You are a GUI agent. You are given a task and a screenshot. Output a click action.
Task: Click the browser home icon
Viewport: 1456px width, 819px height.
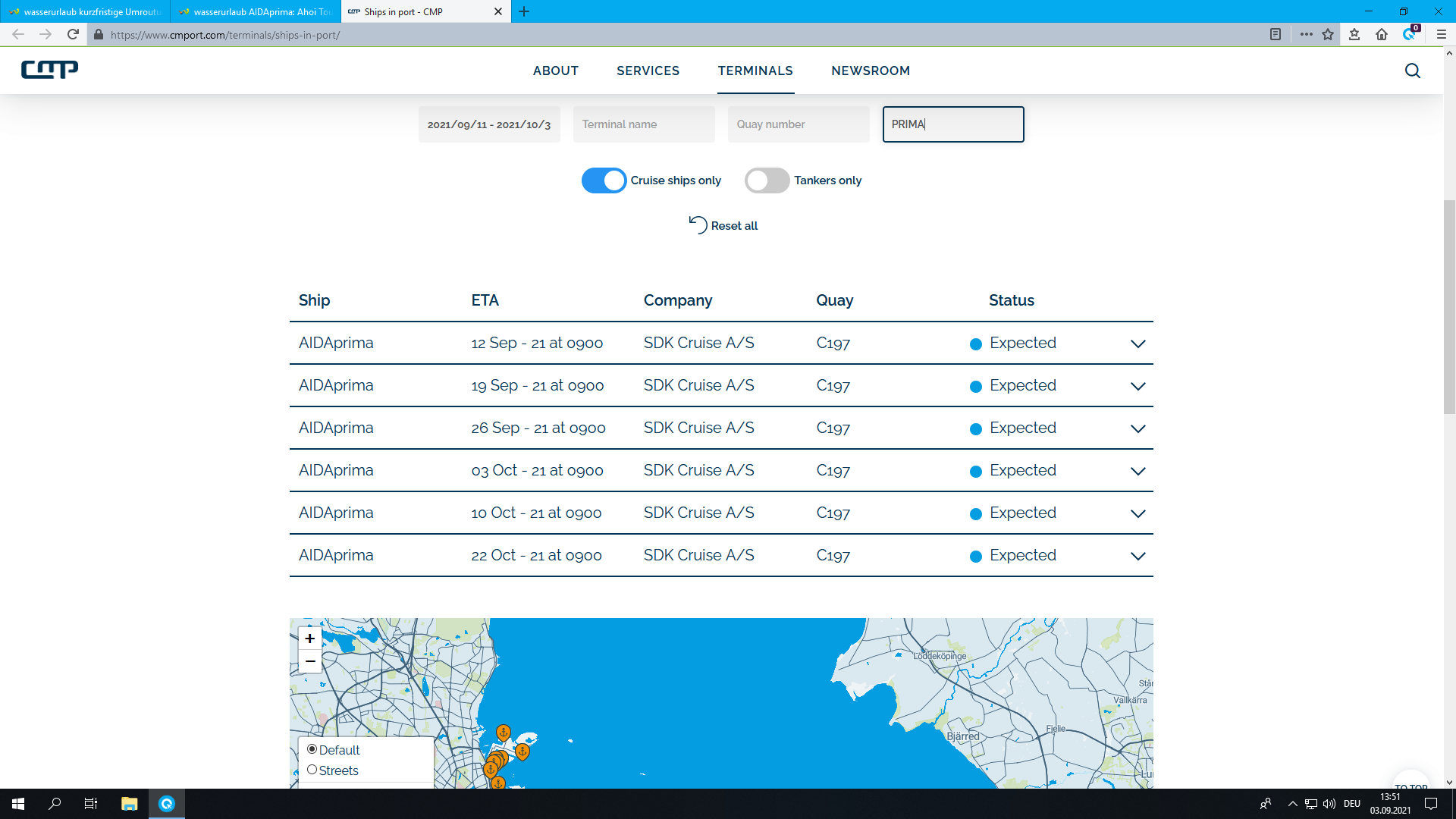pyautogui.click(x=1382, y=34)
